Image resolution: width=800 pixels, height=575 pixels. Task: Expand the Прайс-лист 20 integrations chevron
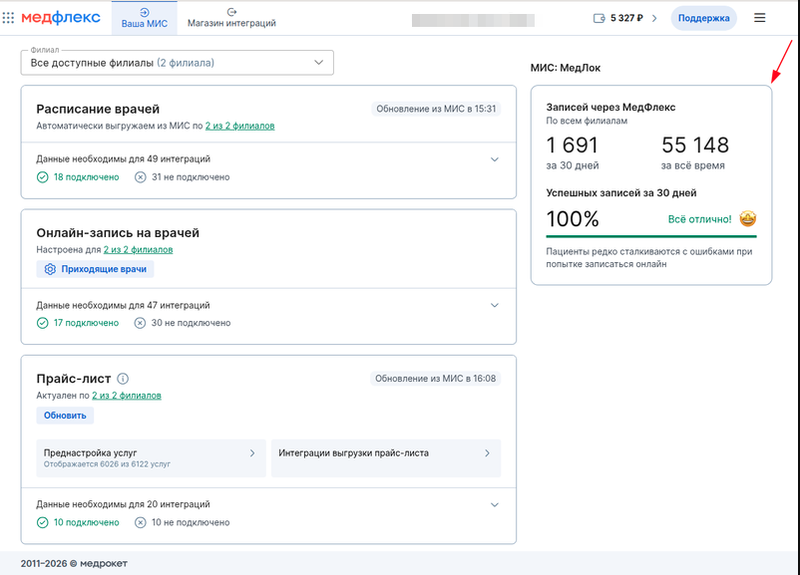pos(494,505)
